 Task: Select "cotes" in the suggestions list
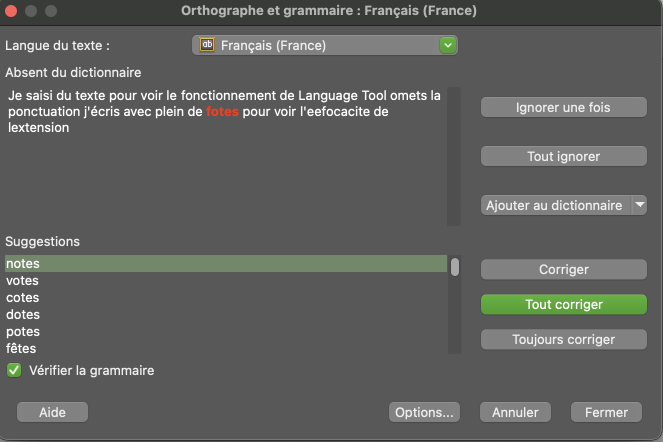22,298
